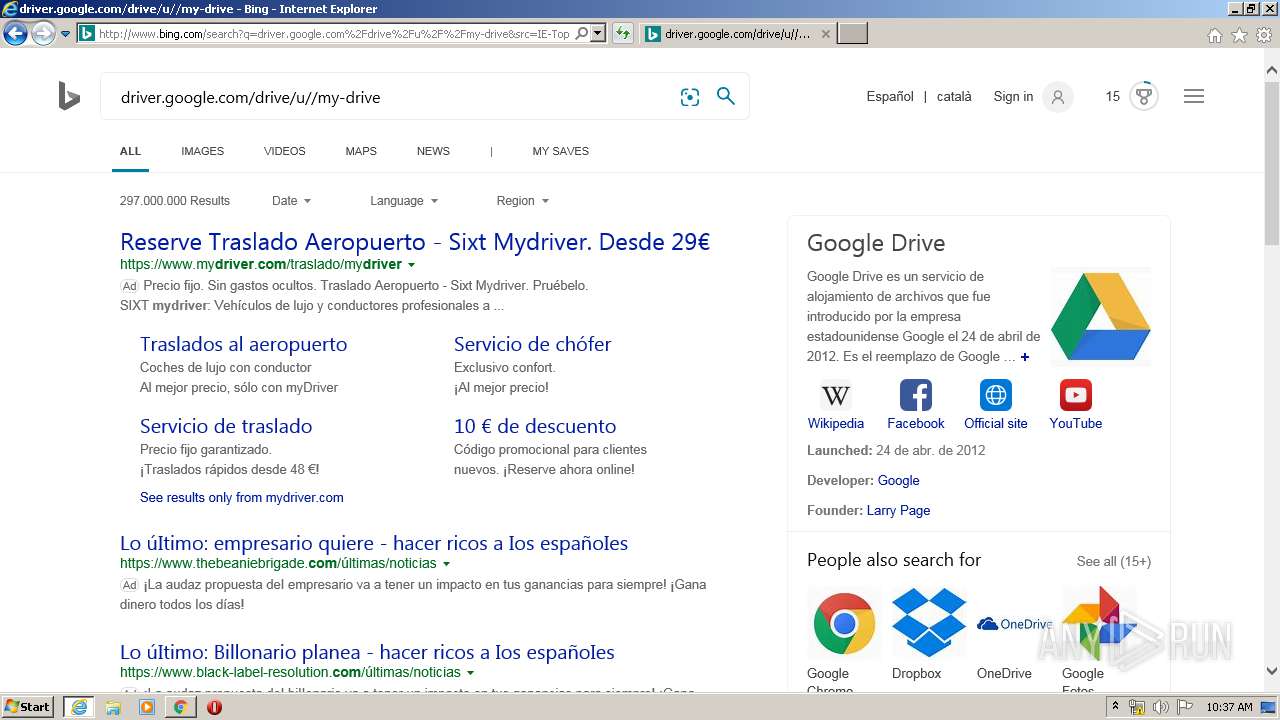Show hidden system tray icons
Image resolution: width=1280 pixels, height=720 pixels.
[x=1115, y=707]
